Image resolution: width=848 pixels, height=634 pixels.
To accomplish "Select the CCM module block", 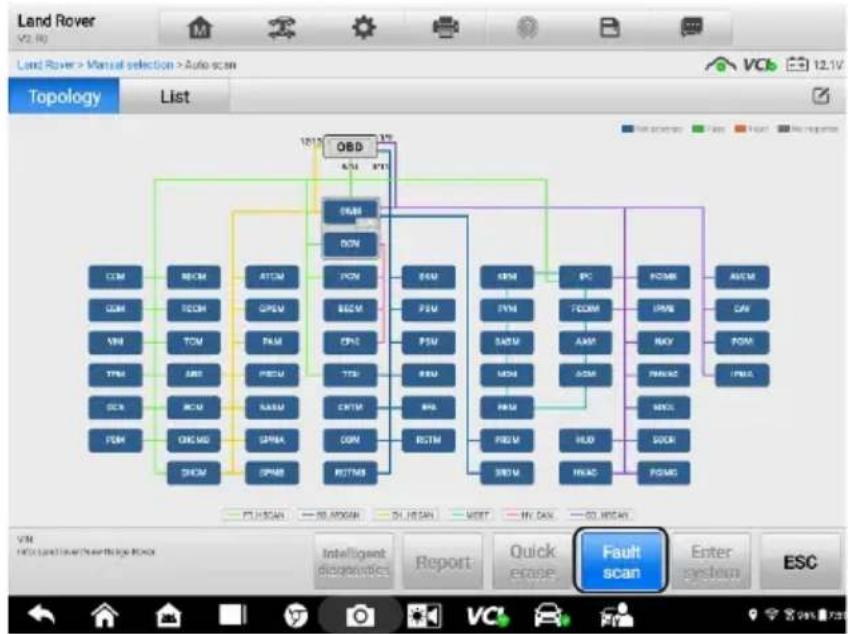I will [115, 277].
